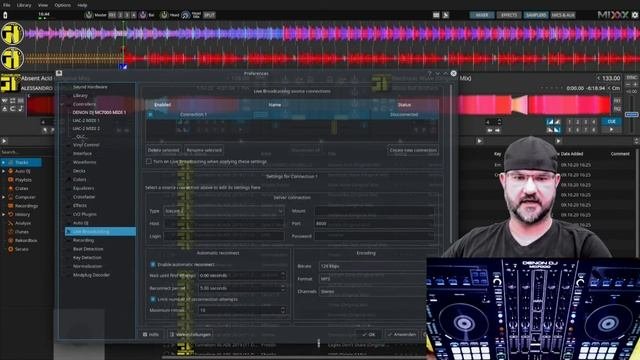Image resolution: width=640 pixels, height=360 pixels.
Task: Click the OK button in Preferences
Action: click(x=369, y=335)
